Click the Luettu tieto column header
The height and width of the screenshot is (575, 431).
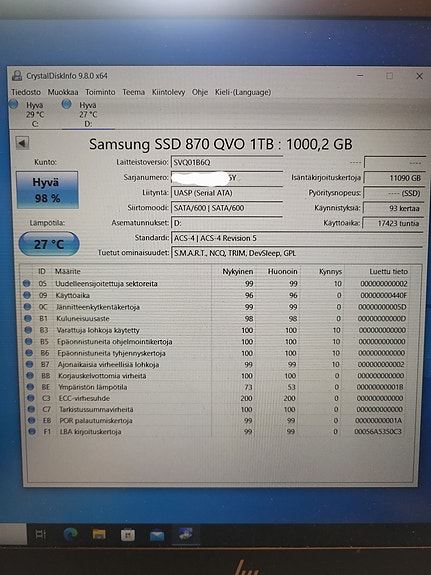pyautogui.click(x=388, y=271)
